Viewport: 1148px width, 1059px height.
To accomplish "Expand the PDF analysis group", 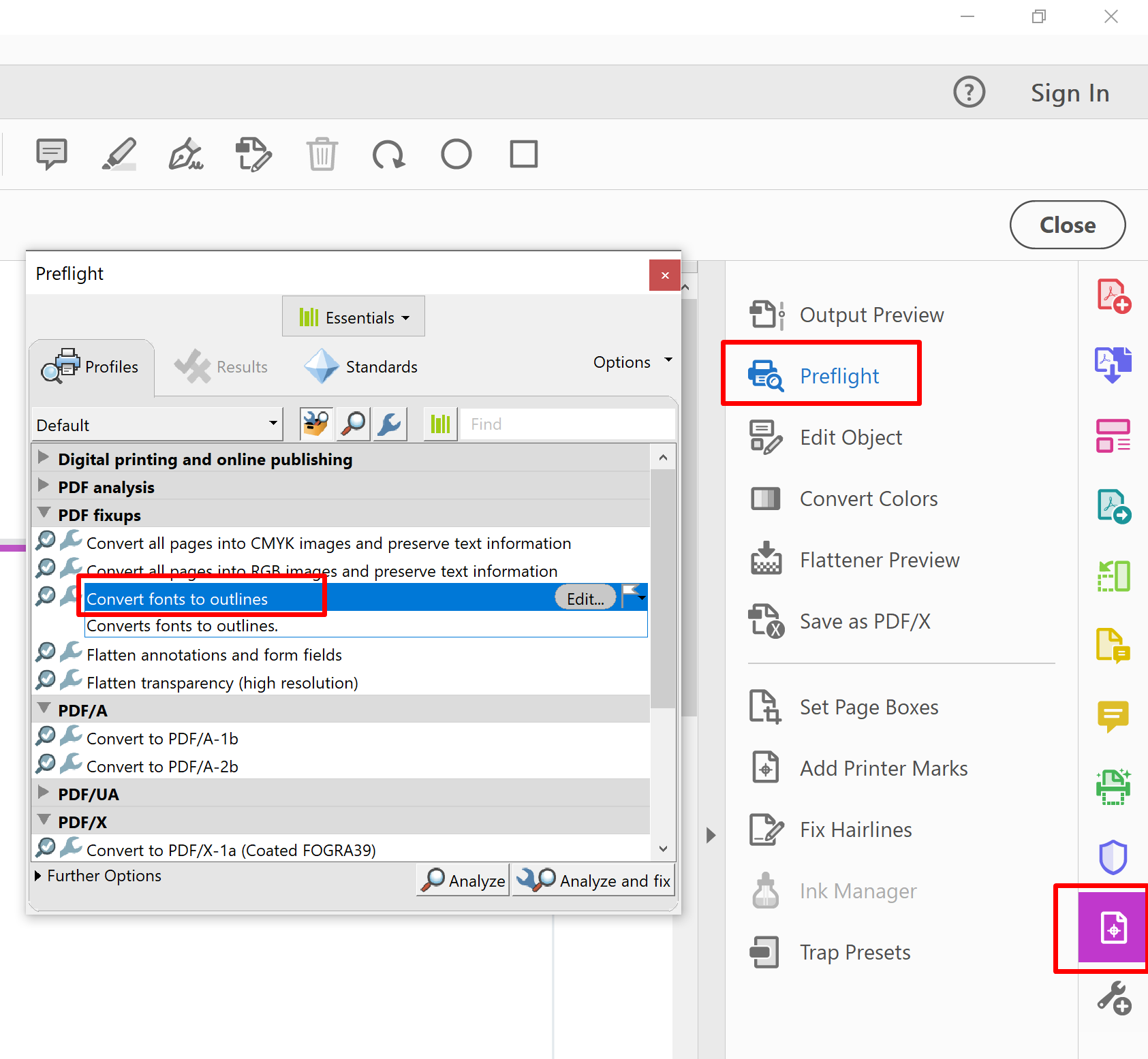I will click(x=44, y=486).
